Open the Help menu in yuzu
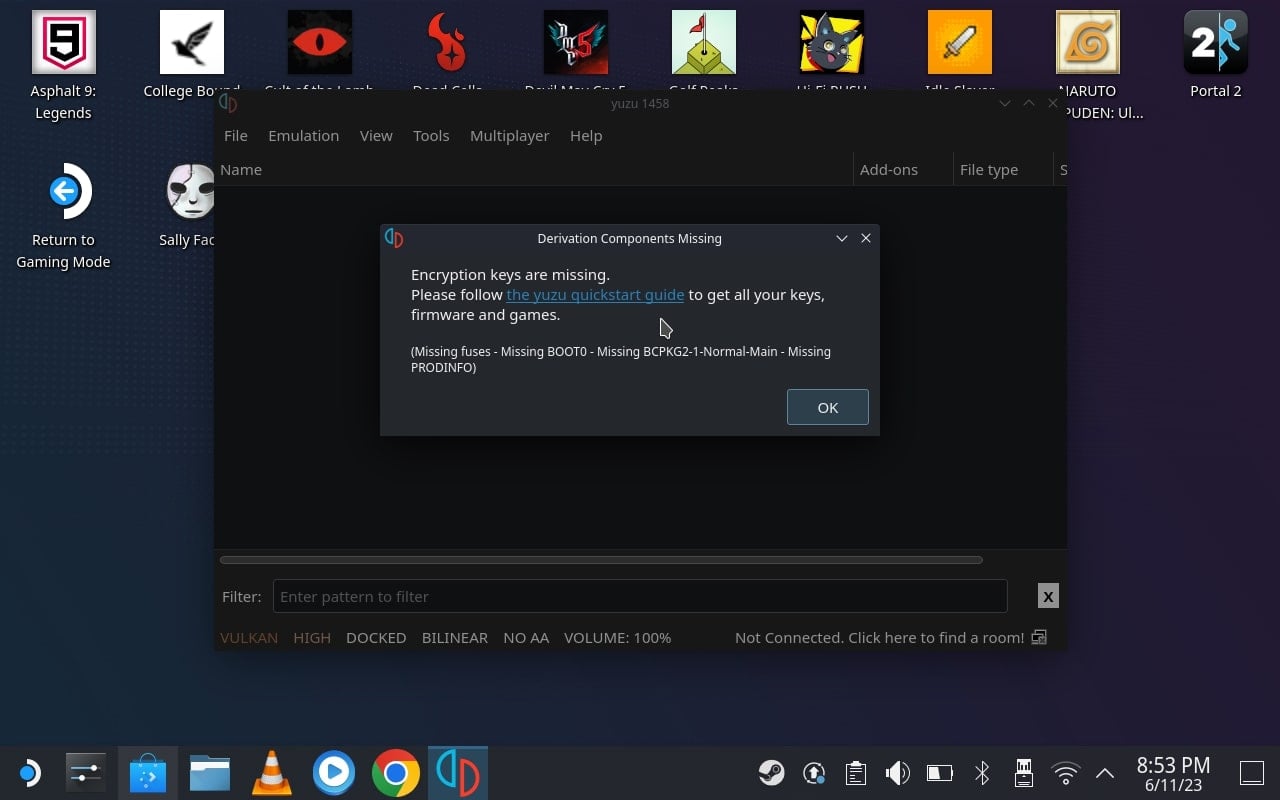 point(586,135)
